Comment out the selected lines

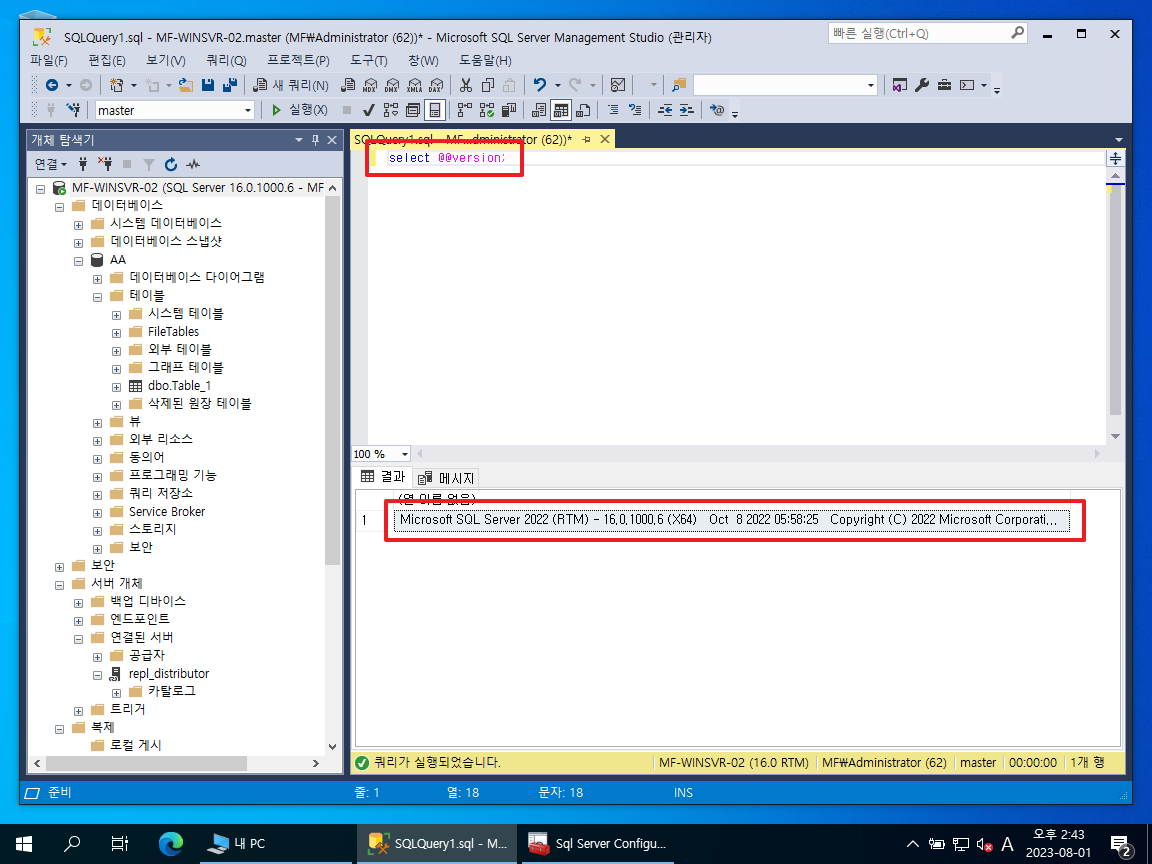click(613, 110)
